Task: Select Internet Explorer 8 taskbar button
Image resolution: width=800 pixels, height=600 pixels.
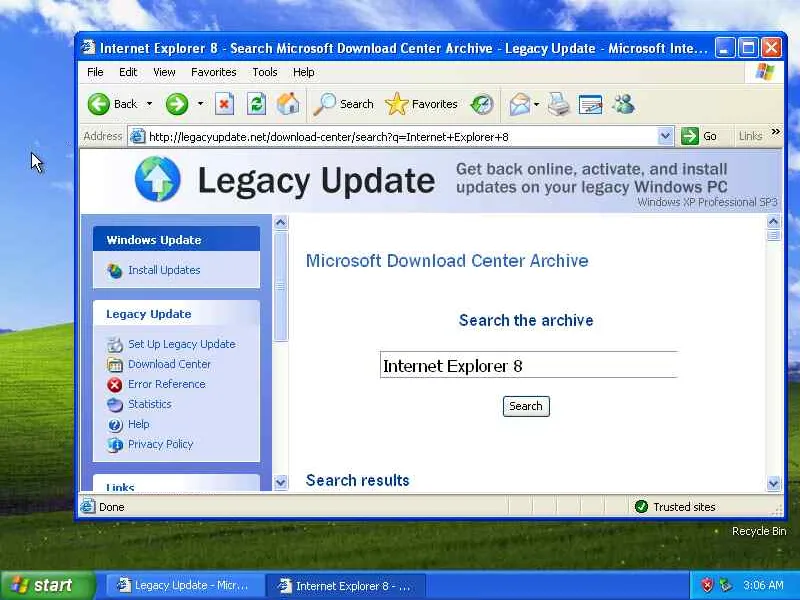Action: (x=346, y=586)
